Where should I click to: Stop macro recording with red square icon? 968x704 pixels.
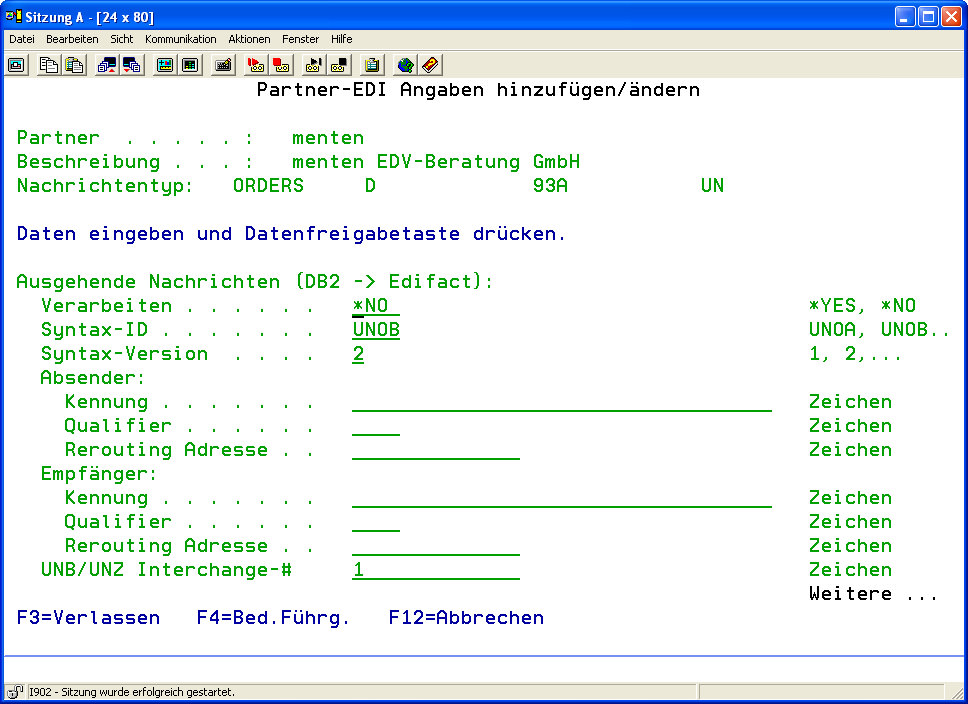(281, 65)
